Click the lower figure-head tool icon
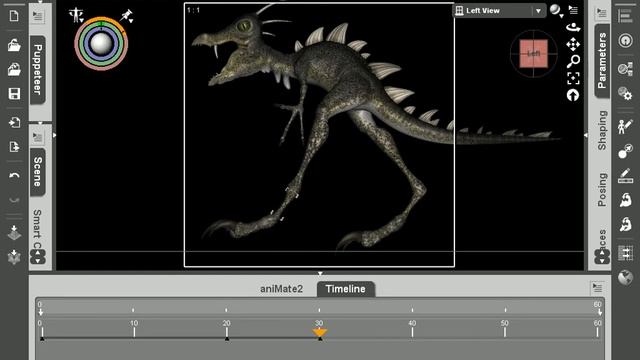The width and height of the screenshot is (640, 360). tap(625, 224)
